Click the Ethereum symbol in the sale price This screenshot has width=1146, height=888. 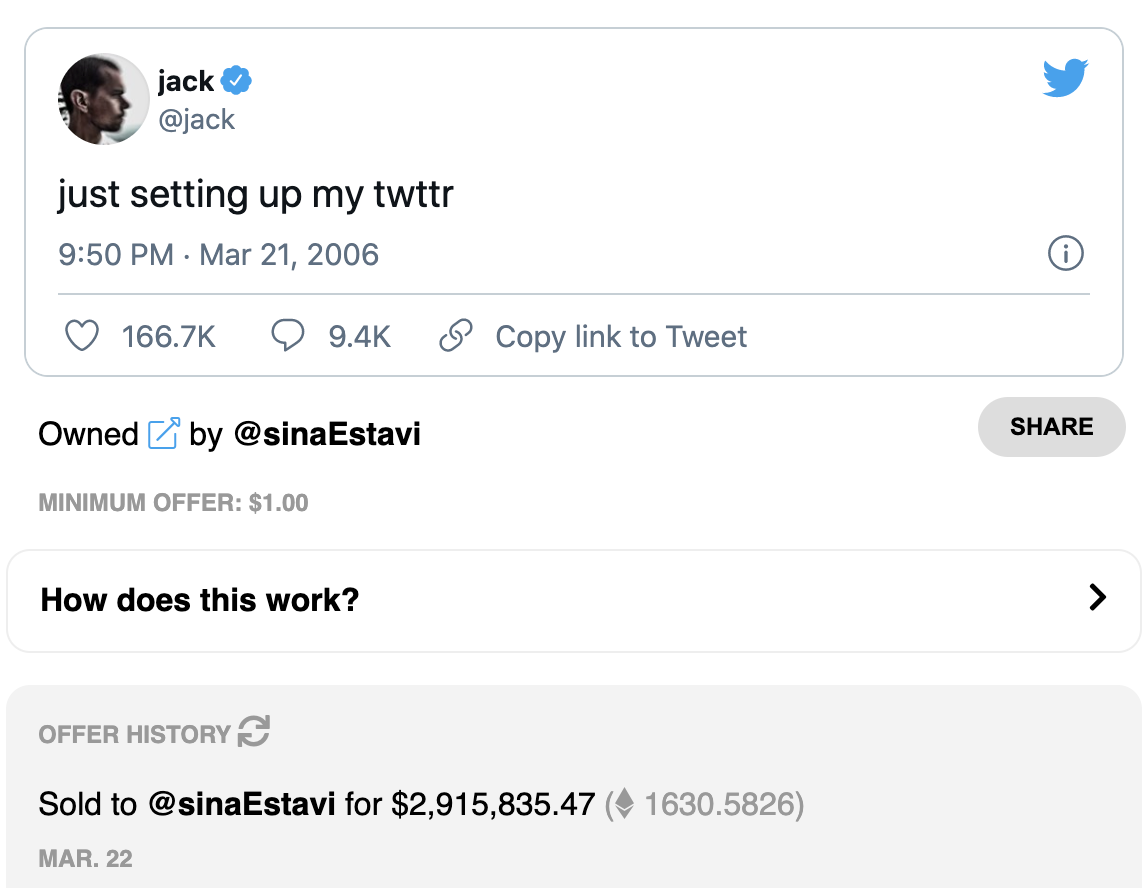[x=624, y=804]
